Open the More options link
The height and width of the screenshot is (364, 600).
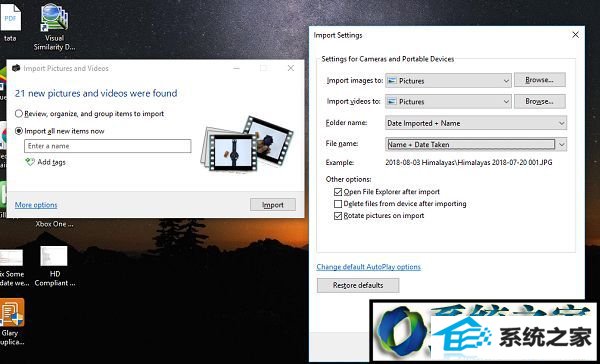point(36,205)
